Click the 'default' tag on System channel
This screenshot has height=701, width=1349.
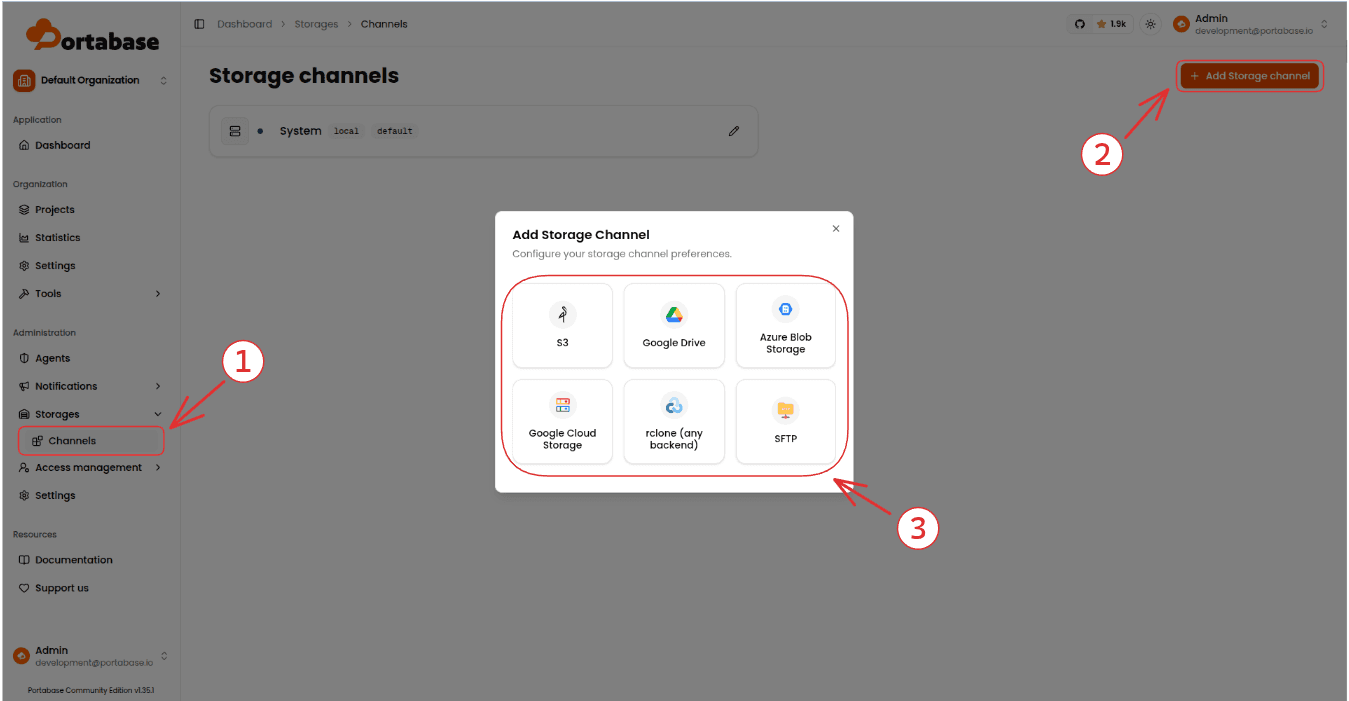coord(395,131)
